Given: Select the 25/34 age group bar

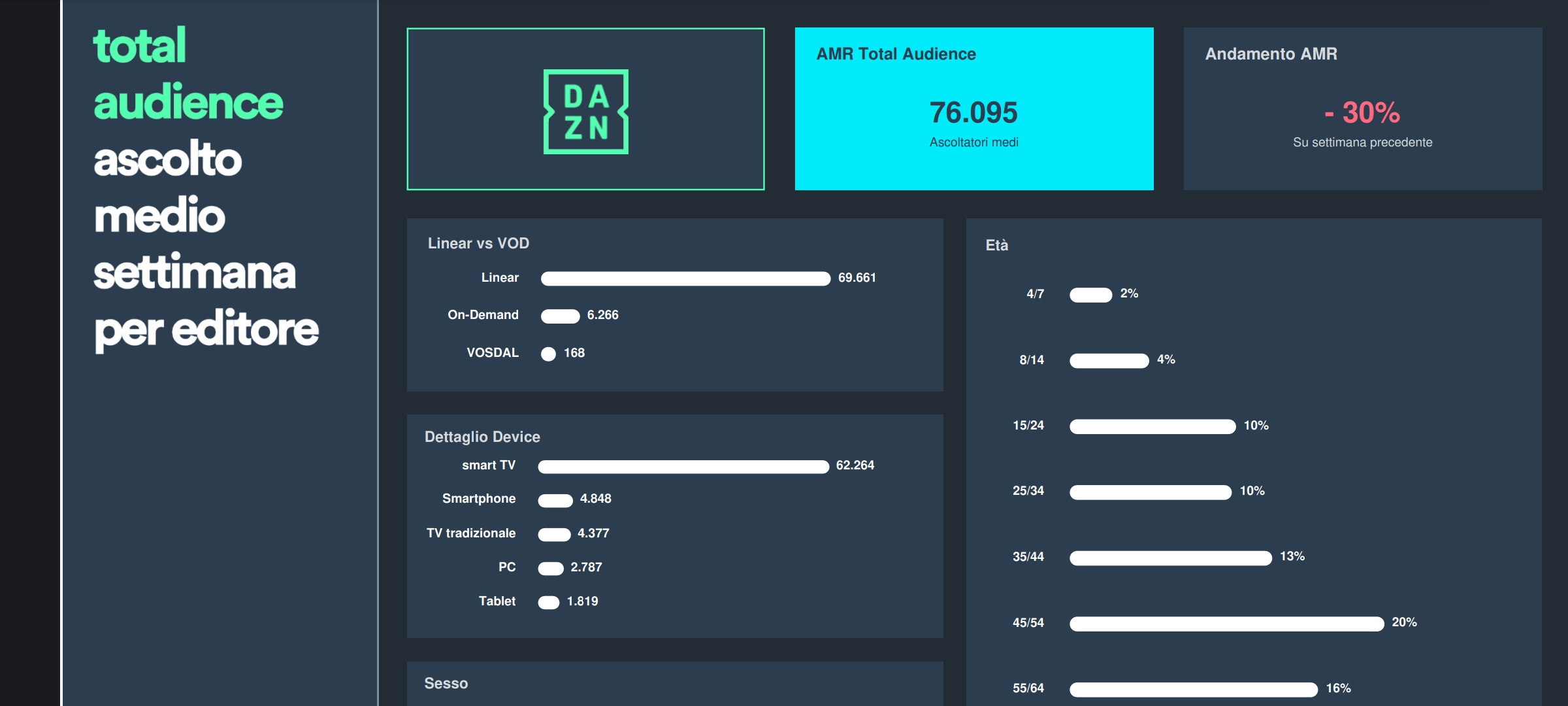Looking at the screenshot, I should coord(1151,492).
